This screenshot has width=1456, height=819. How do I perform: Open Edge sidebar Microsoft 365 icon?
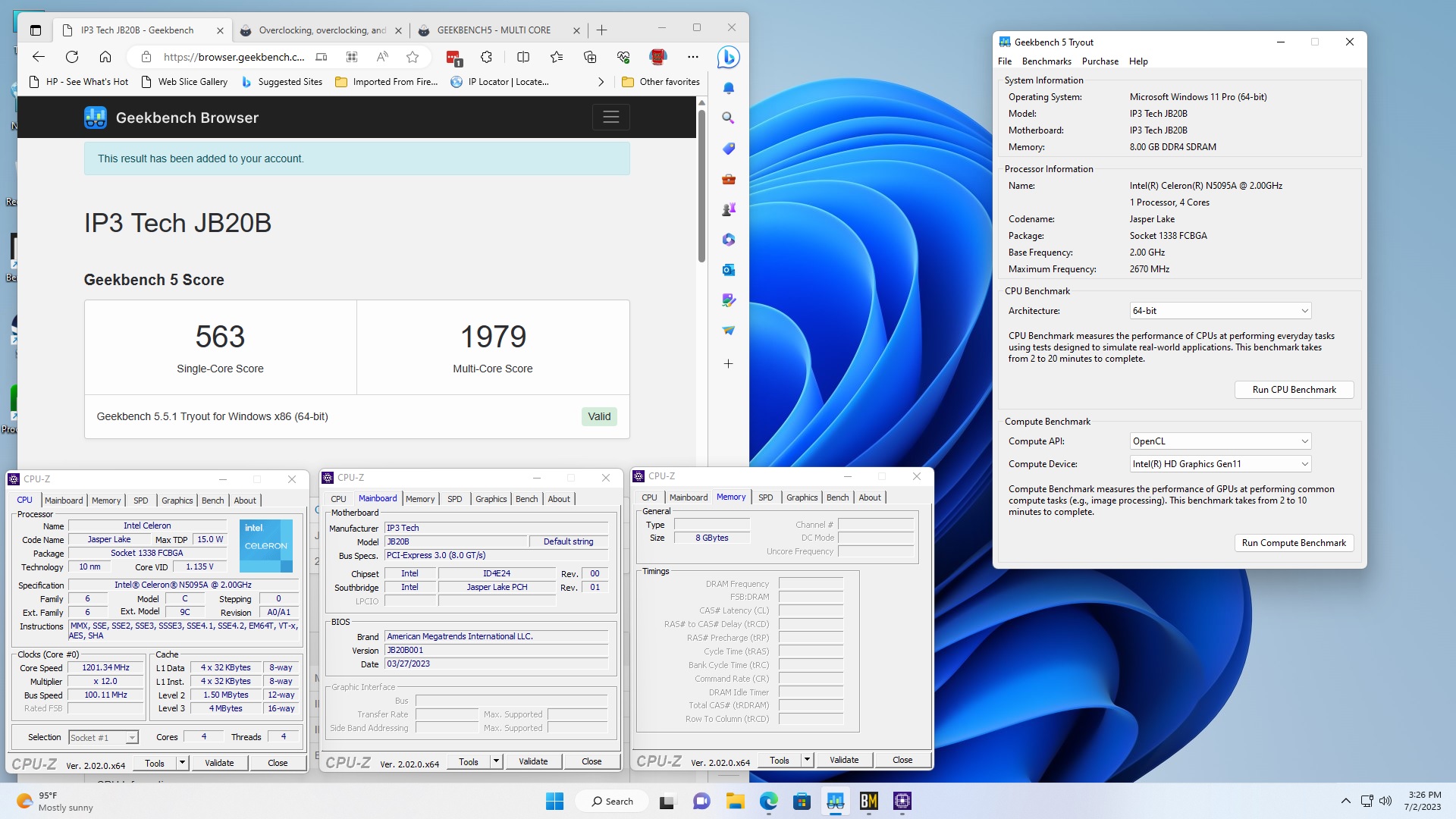click(728, 240)
